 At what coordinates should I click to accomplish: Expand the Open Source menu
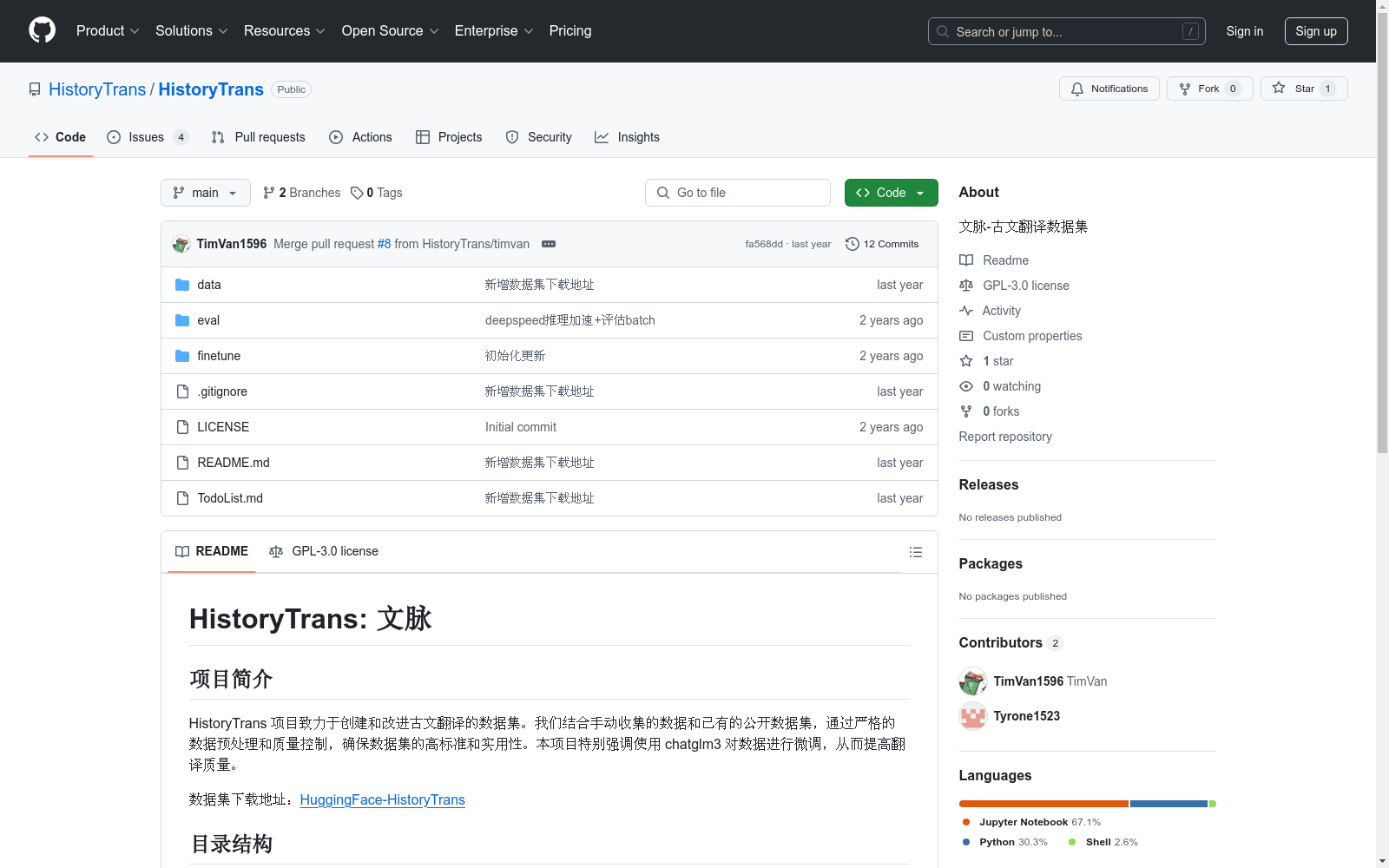tap(391, 30)
